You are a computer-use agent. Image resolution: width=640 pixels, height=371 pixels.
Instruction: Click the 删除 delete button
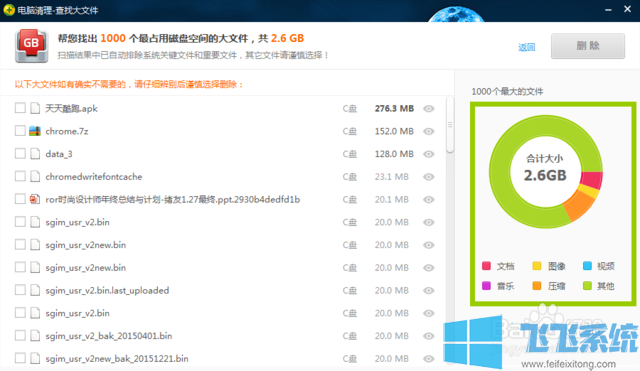click(588, 46)
